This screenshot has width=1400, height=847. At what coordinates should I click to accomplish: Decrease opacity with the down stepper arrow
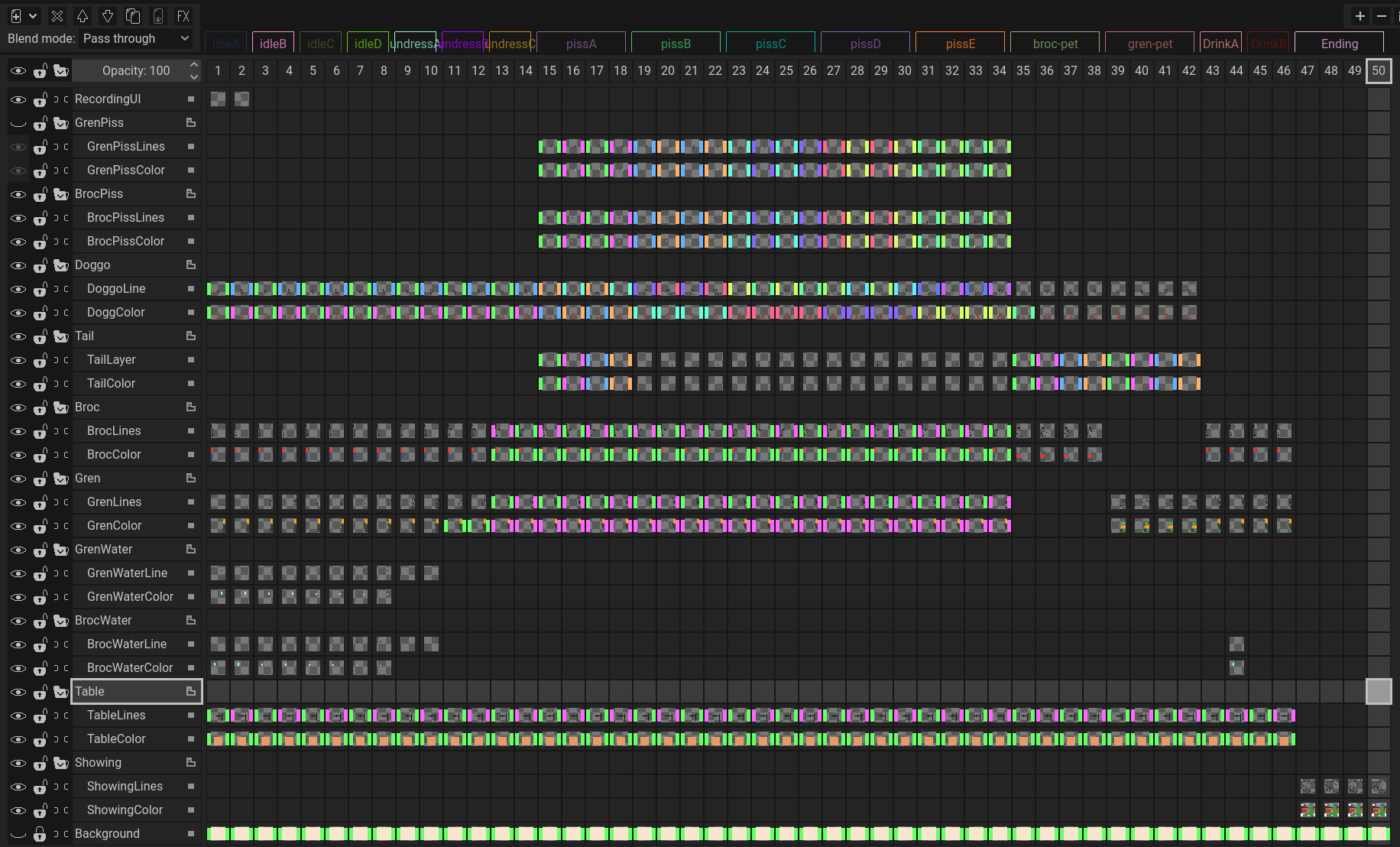pyautogui.click(x=194, y=76)
